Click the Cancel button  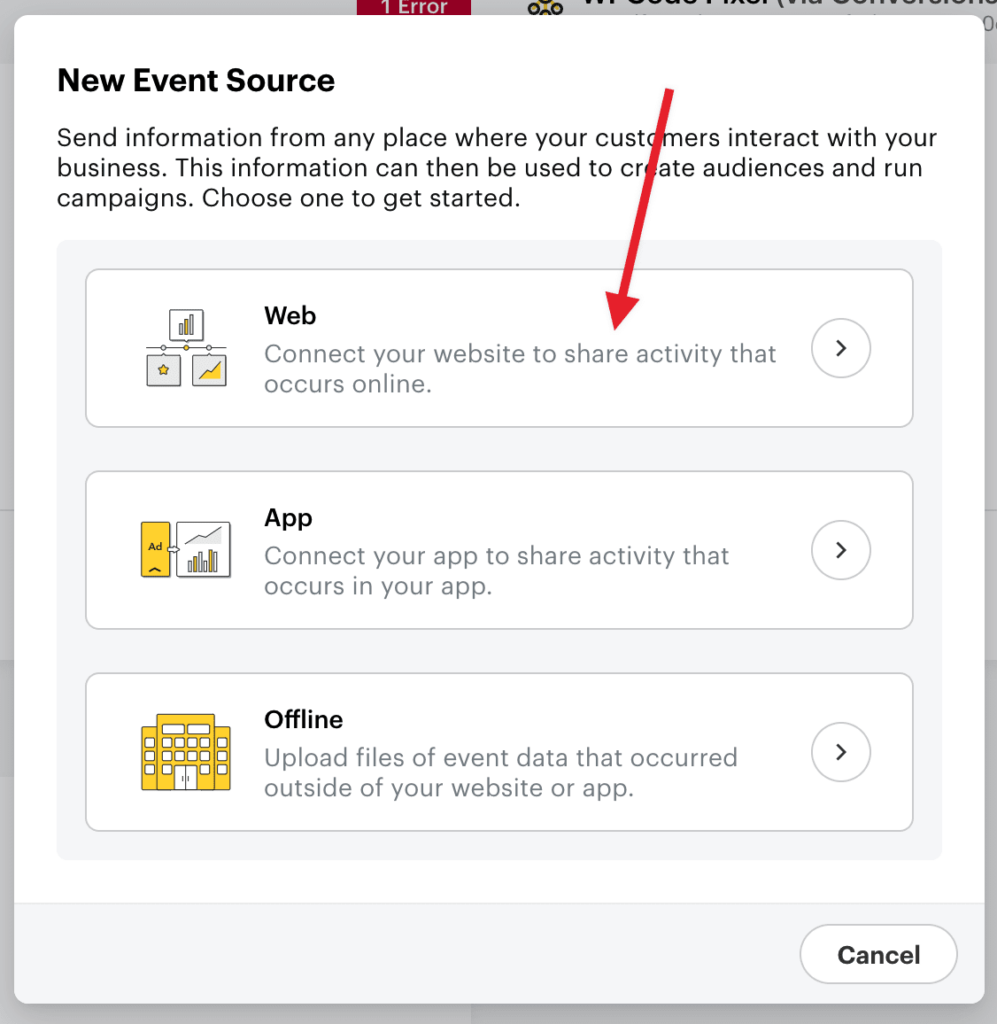[877, 954]
